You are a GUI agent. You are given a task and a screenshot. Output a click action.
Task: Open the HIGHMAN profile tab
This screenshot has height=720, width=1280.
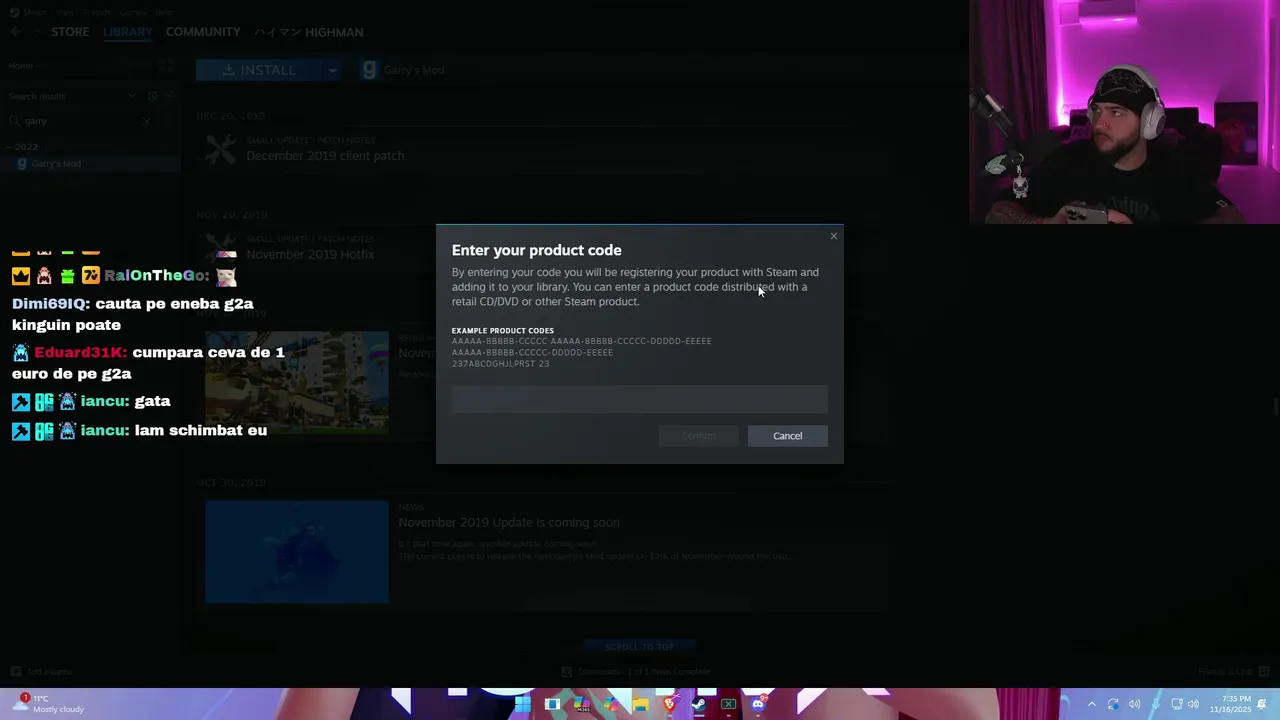(308, 32)
